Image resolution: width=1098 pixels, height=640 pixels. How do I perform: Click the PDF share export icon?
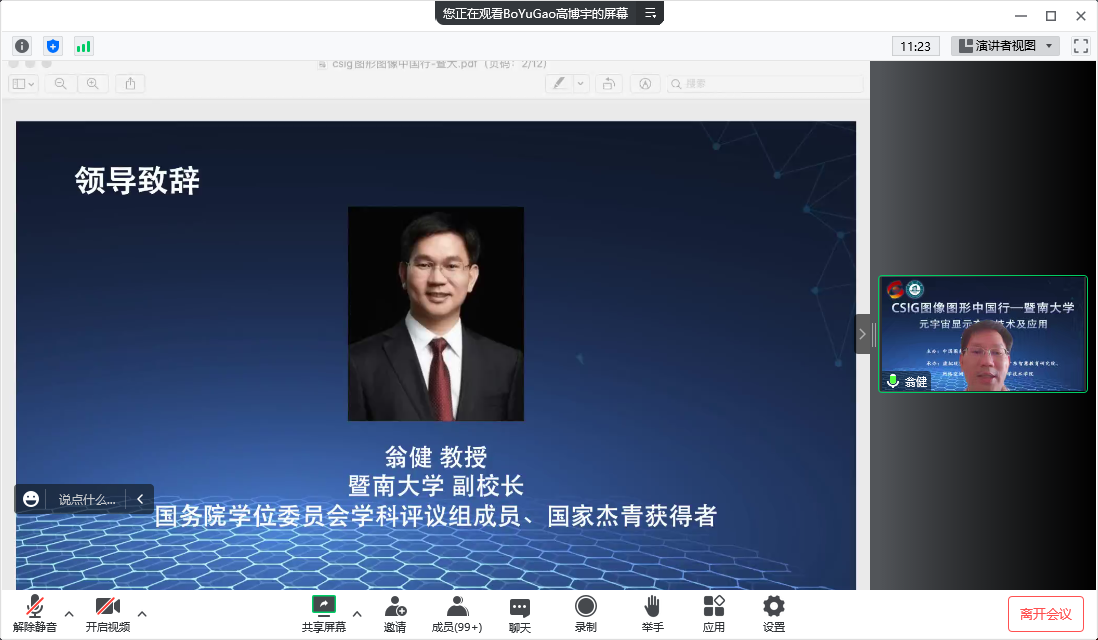(130, 83)
